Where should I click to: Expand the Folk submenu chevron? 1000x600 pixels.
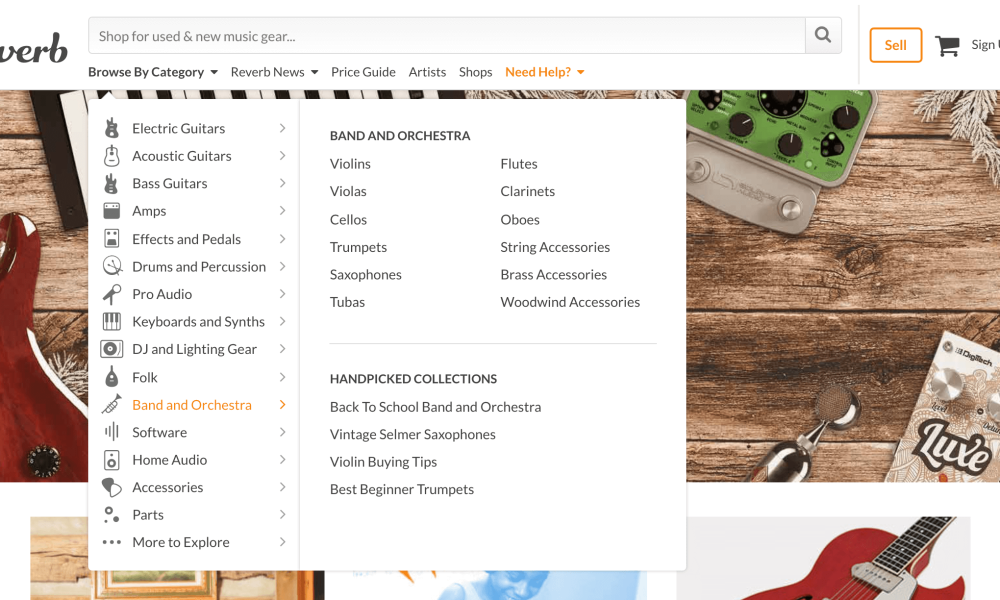(x=283, y=377)
